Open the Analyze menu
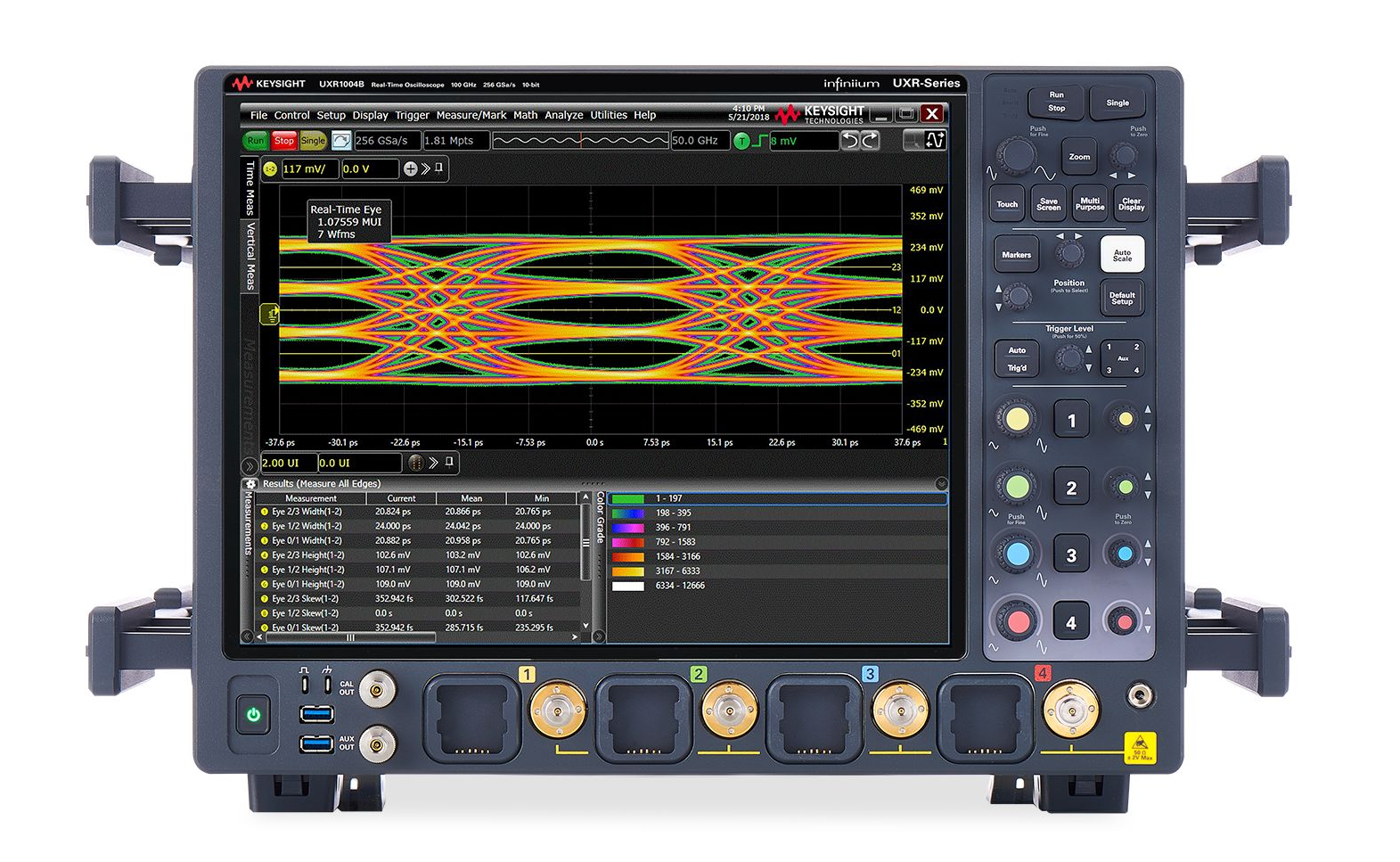This screenshot has width=1400, height=862. [x=563, y=115]
